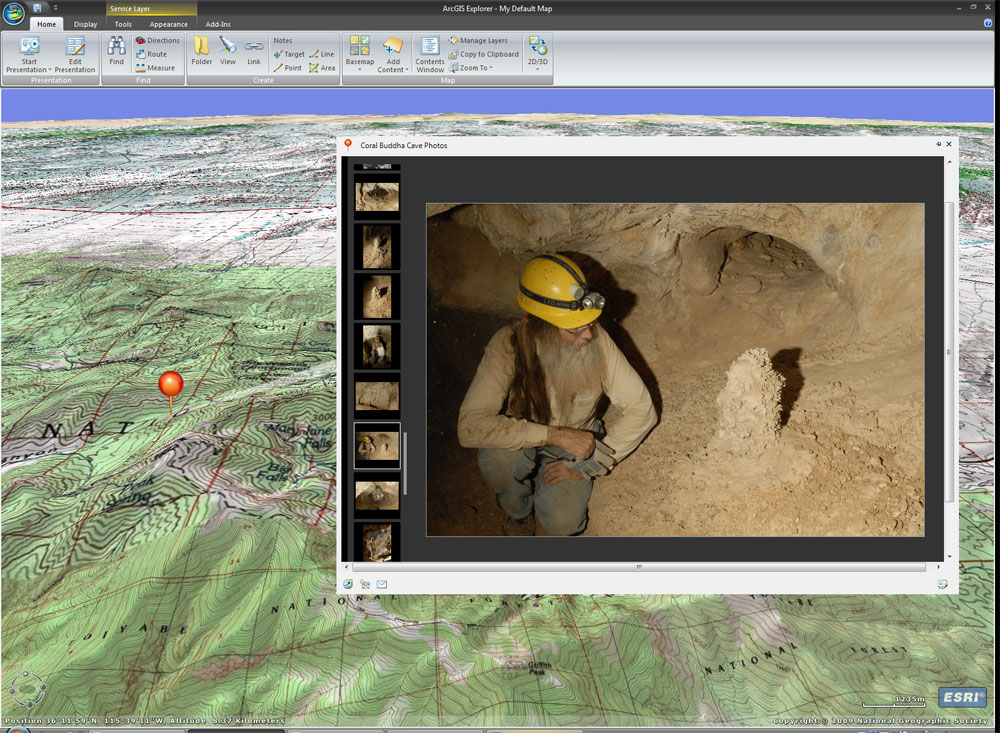Open the Appearance tab
The width and height of the screenshot is (1000, 733).
coord(168,24)
